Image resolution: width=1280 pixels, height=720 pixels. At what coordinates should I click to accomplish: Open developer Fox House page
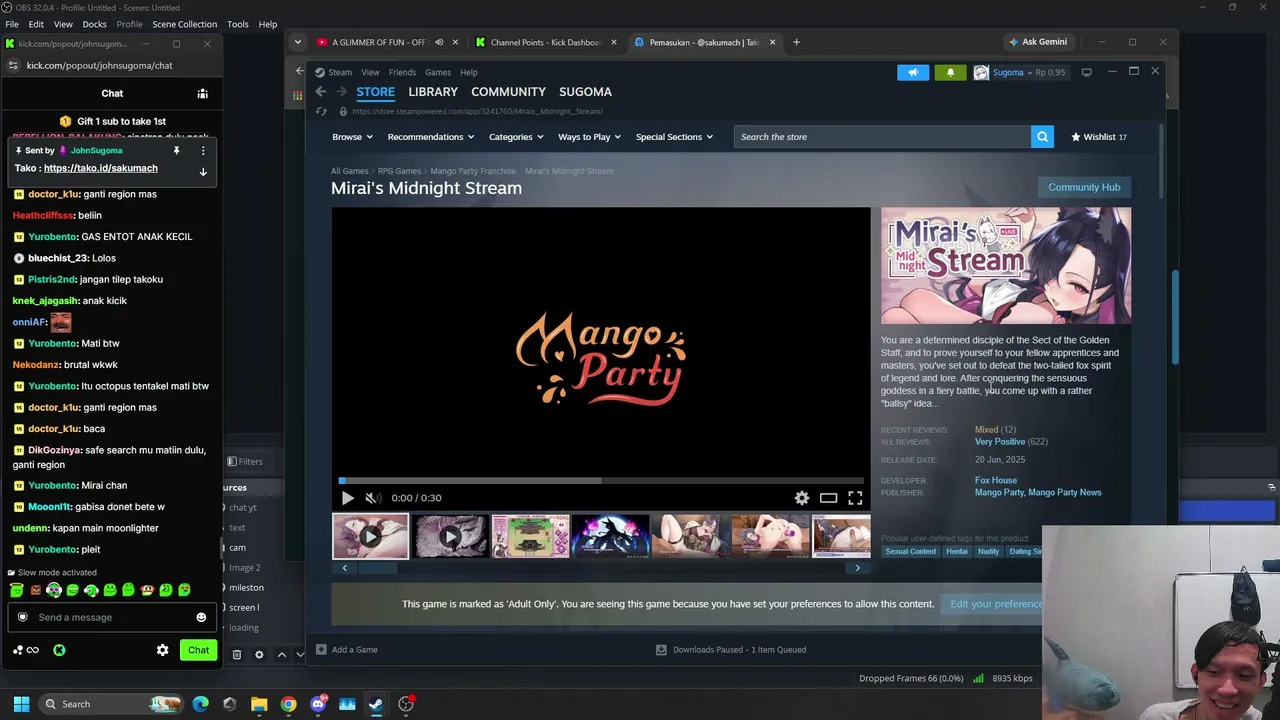(x=996, y=481)
